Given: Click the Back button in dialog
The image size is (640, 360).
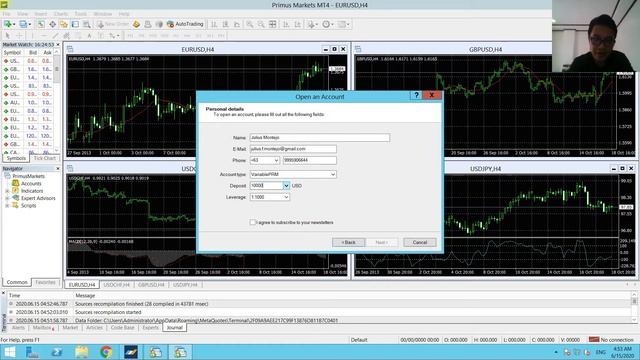Looking at the screenshot, I should coord(348,242).
